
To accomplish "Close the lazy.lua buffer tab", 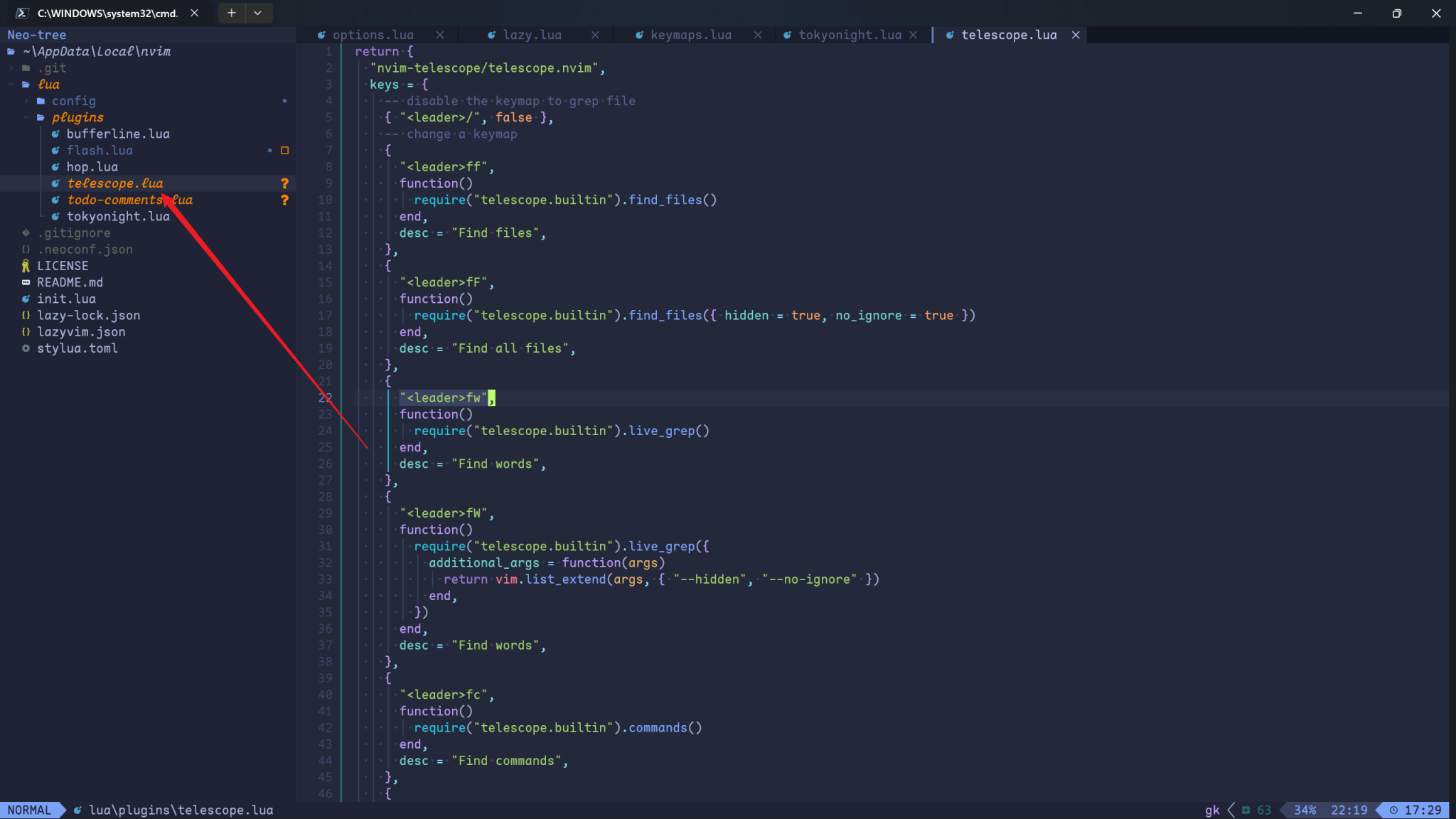I will [596, 34].
